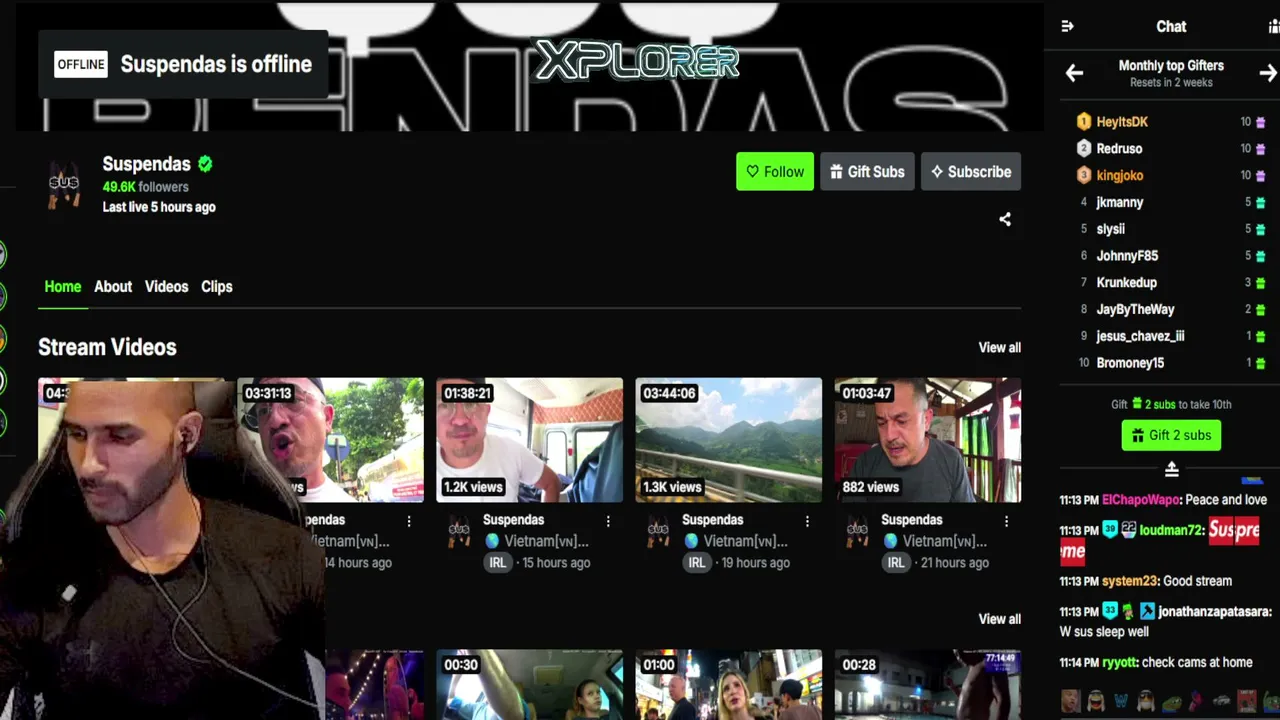
Task: Select gifter Krunkedup in the leaderboard
Action: pyautogui.click(x=1127, y=283)
